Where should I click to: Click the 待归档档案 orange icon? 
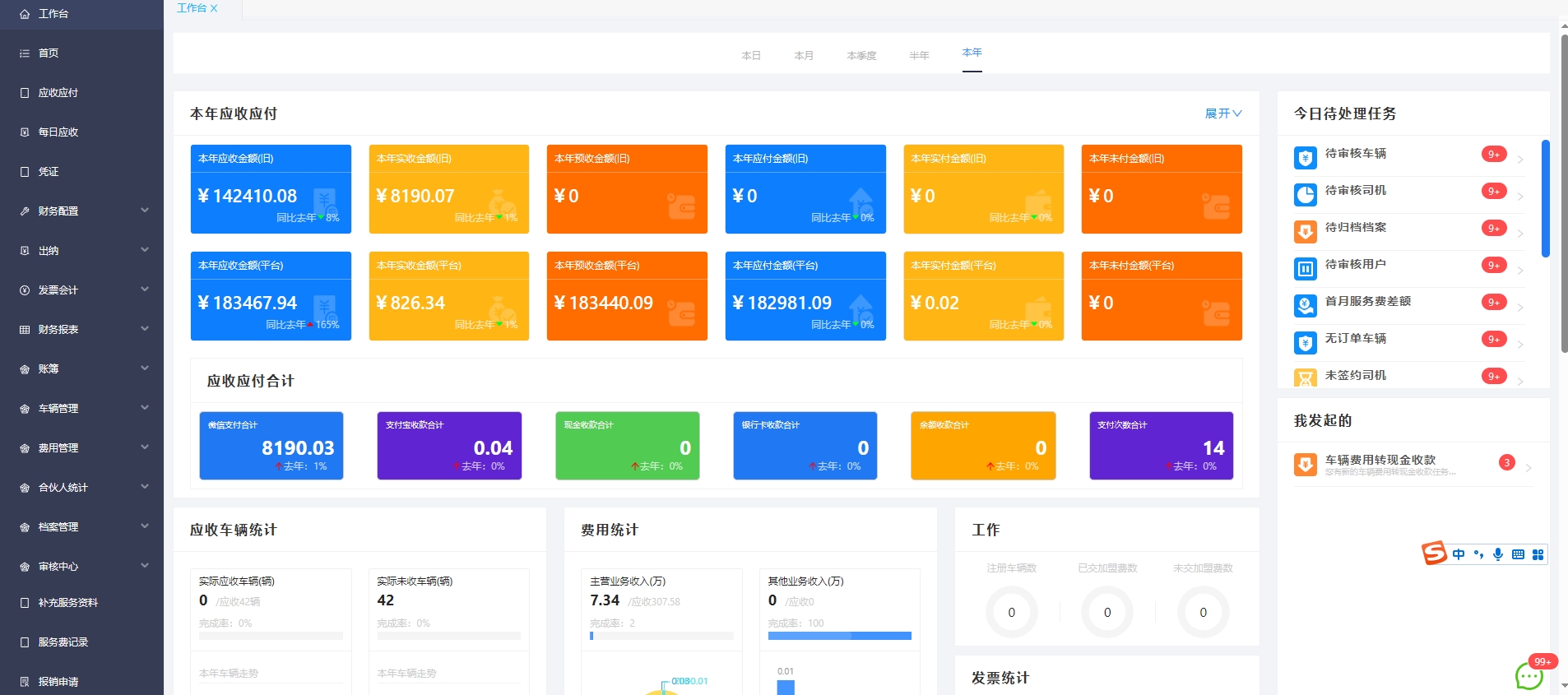click(1305, 231)
